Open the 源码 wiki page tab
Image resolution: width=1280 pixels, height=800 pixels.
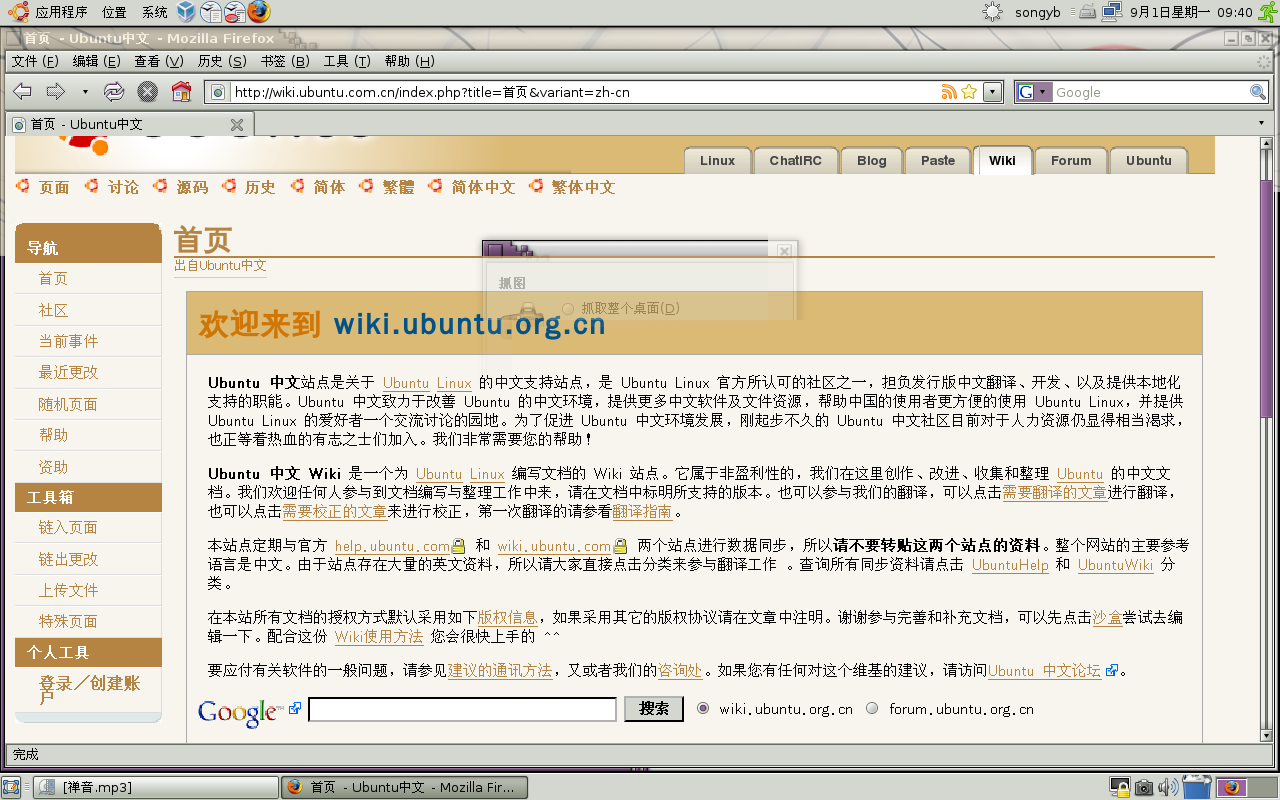(192, 187)
